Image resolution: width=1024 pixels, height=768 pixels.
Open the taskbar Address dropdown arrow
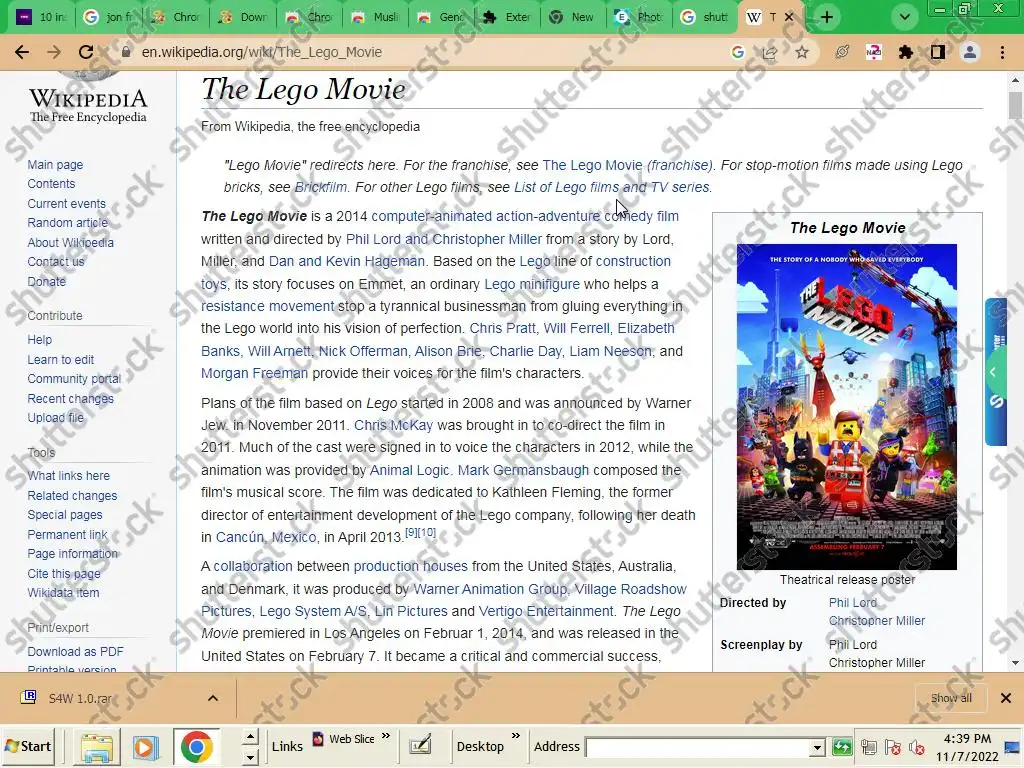[817, 747]
